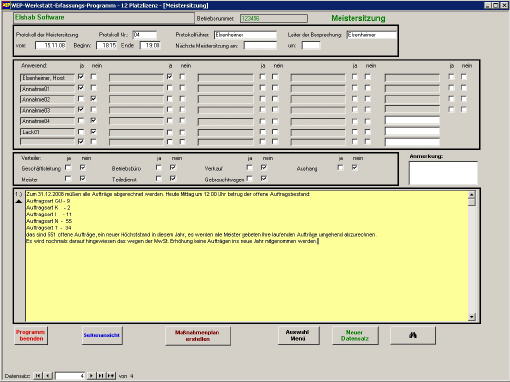Toggle 'ja' checkbox for Annahme03

click(81, 109)
